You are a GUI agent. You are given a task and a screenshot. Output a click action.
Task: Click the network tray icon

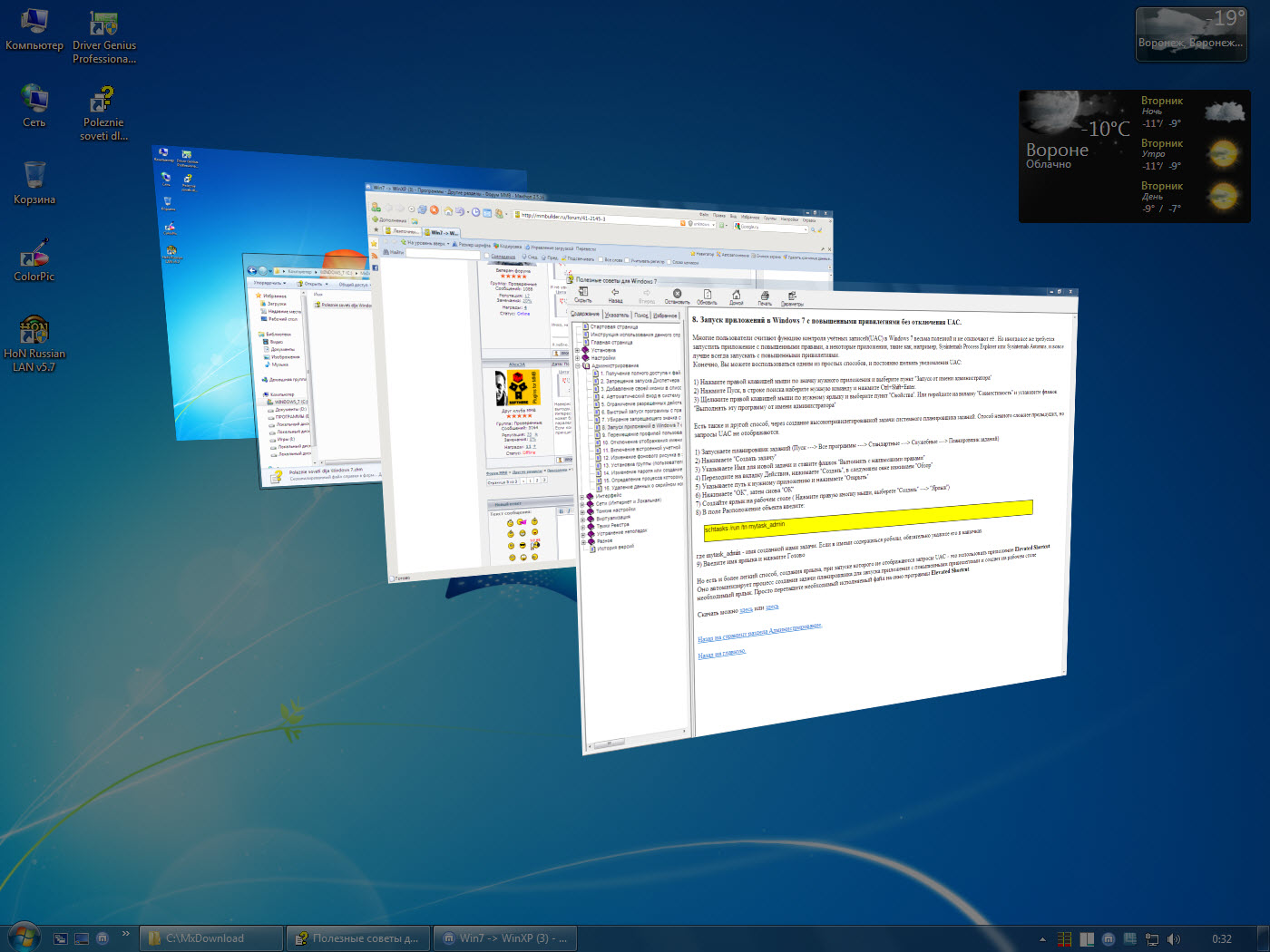click(1152, 938)
